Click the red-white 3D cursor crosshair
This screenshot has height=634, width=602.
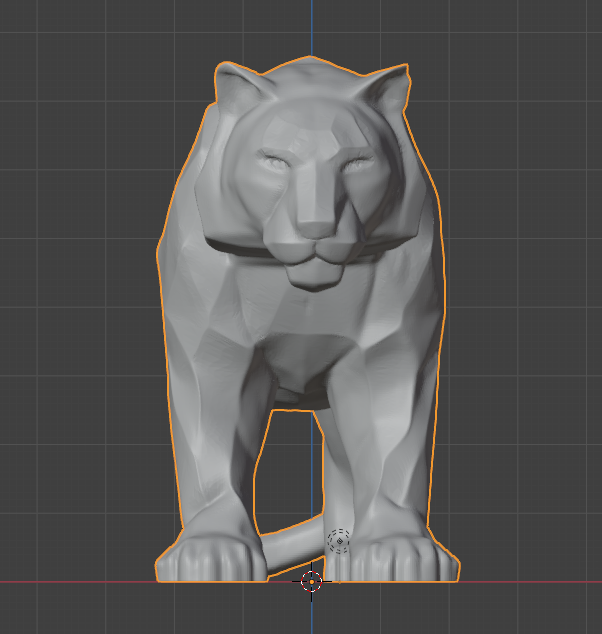click(x=312, y=582)
